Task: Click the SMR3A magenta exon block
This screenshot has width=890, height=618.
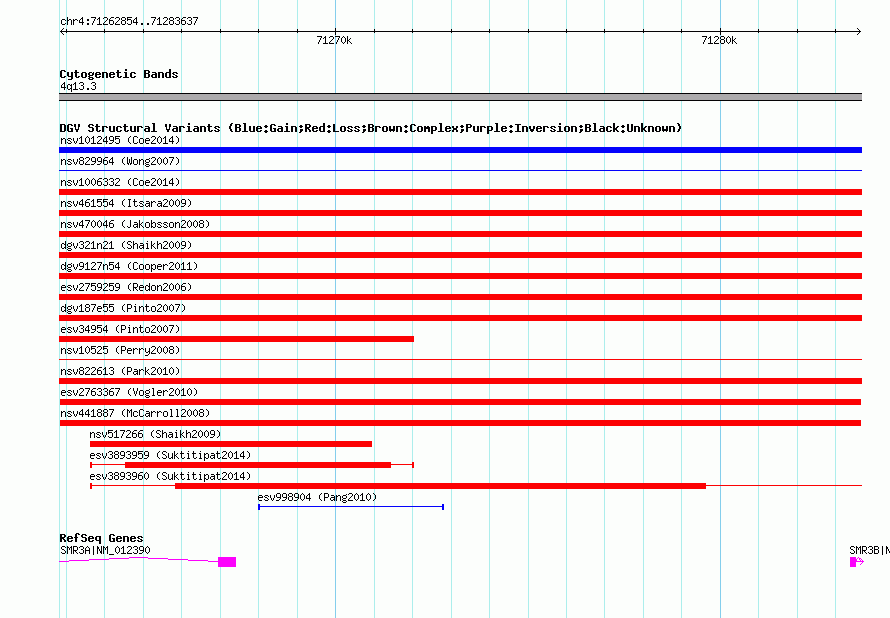Action: [x=227, y=562]
